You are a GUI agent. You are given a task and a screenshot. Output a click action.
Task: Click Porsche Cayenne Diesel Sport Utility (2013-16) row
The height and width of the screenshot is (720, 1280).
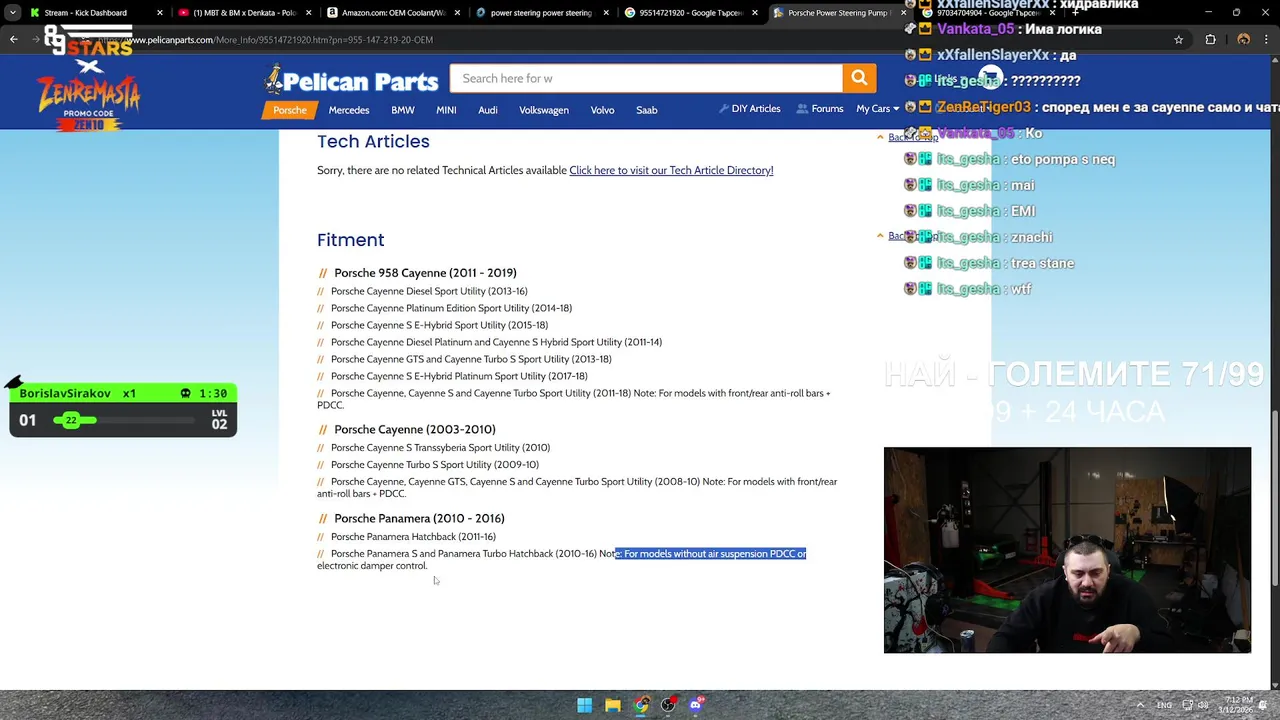(x=429, y=291)
